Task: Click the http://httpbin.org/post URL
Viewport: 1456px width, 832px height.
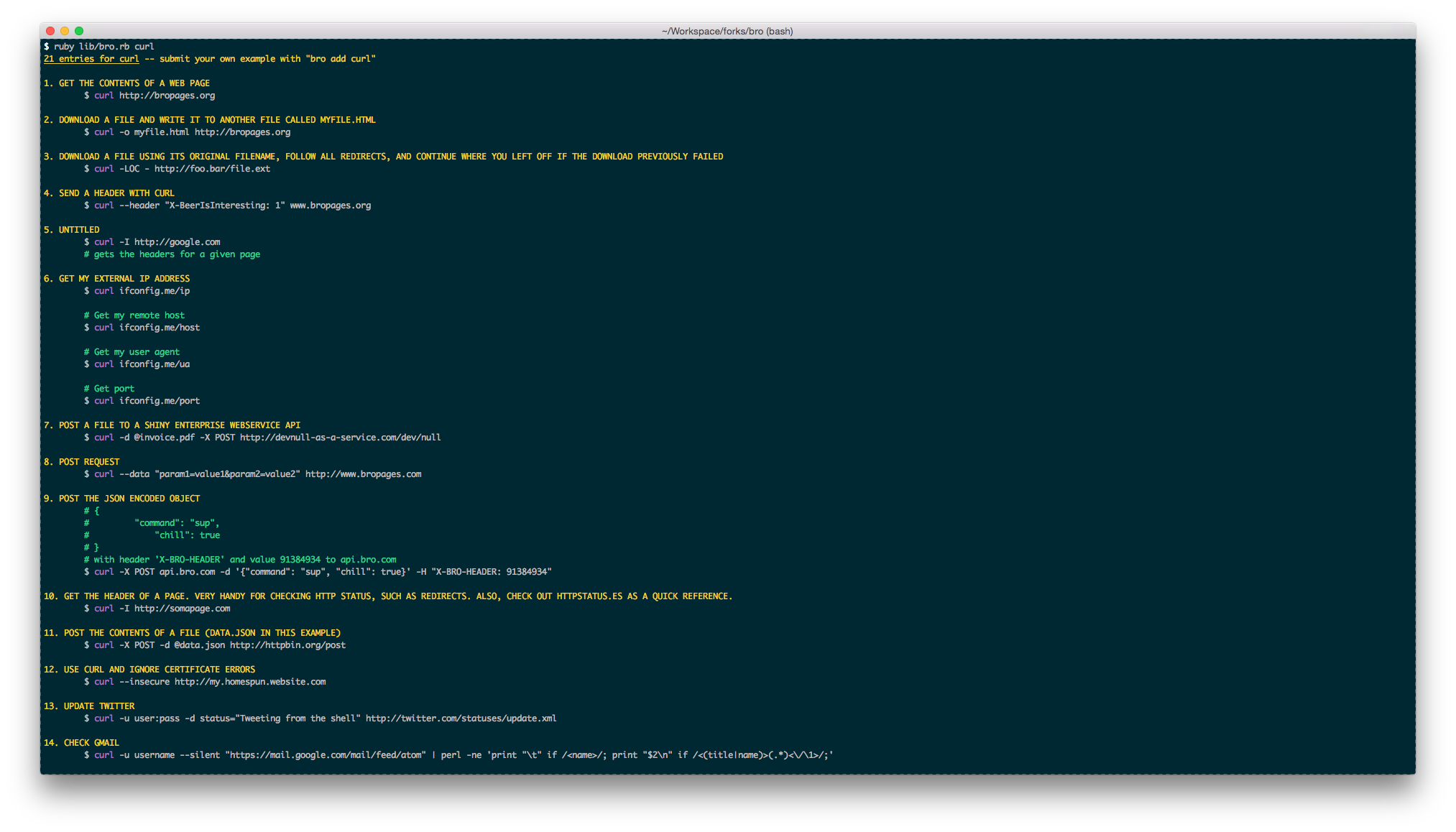Action: [x=287, y=645]
